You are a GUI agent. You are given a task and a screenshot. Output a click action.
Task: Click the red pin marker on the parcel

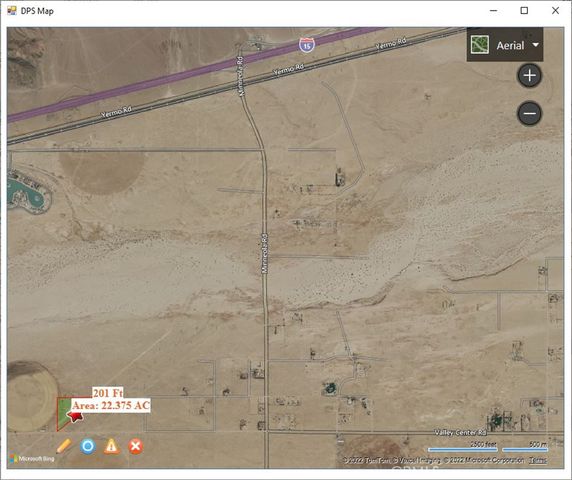(x=75, y=416)
